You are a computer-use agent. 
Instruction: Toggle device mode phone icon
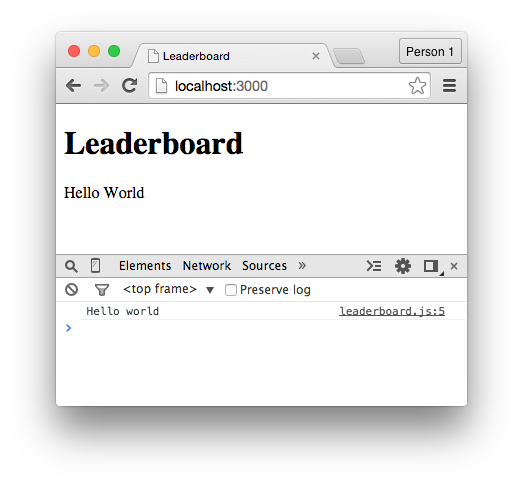tap(95, 266)
